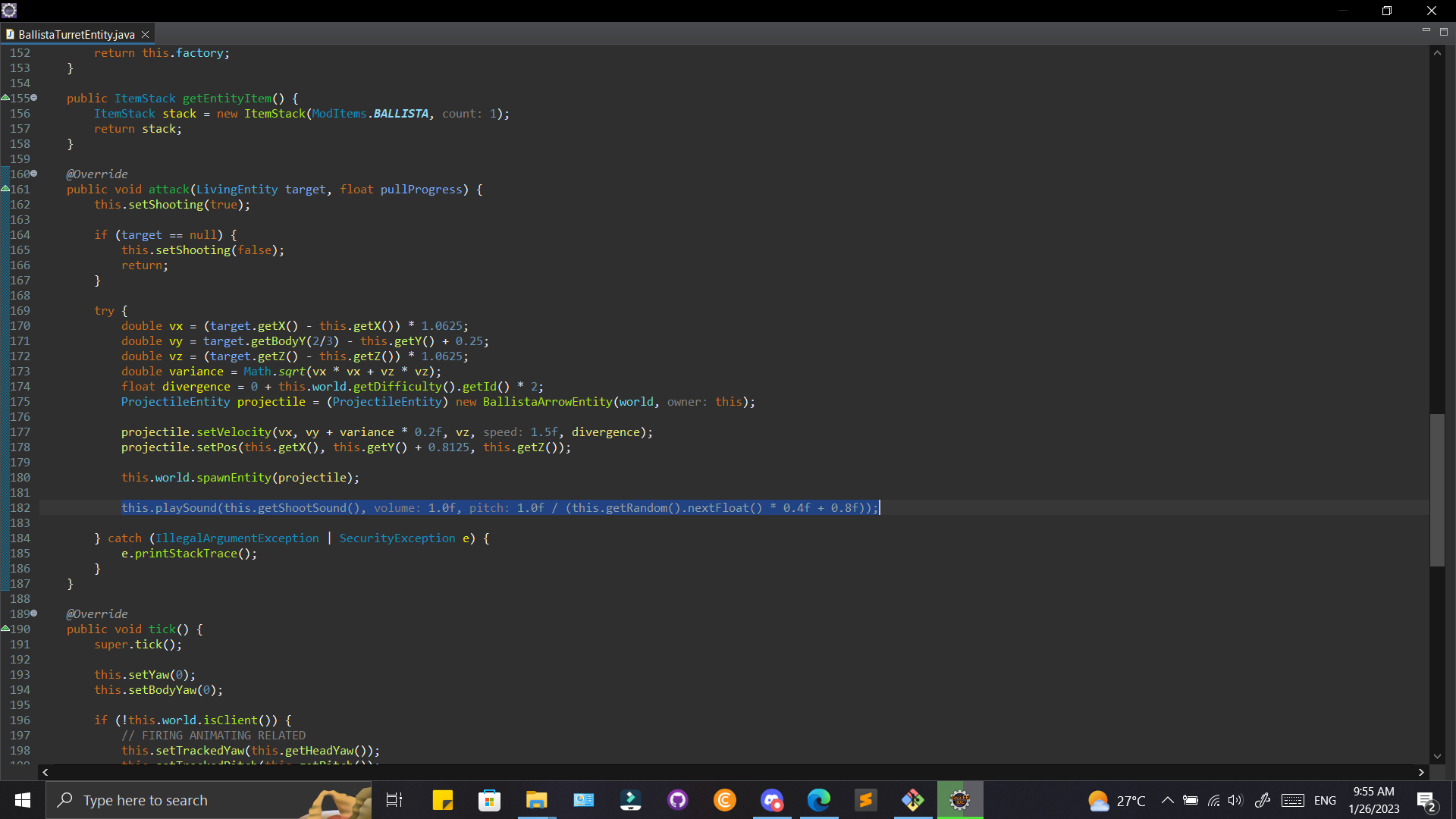Image resolution: width=1456 pixels, height=819 pixels.
Task: Open the Eclipse window system menu icon
Action: click(x=9, y=10)
